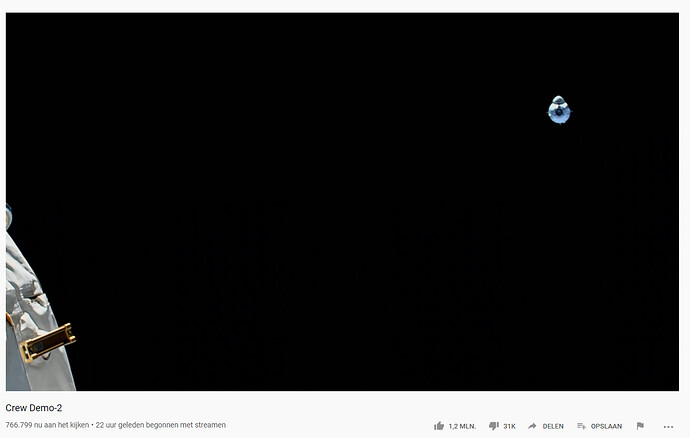Click the add-to-playlist save icon
This screenshot has width=690, height=438.
click(x=581, y=426)
